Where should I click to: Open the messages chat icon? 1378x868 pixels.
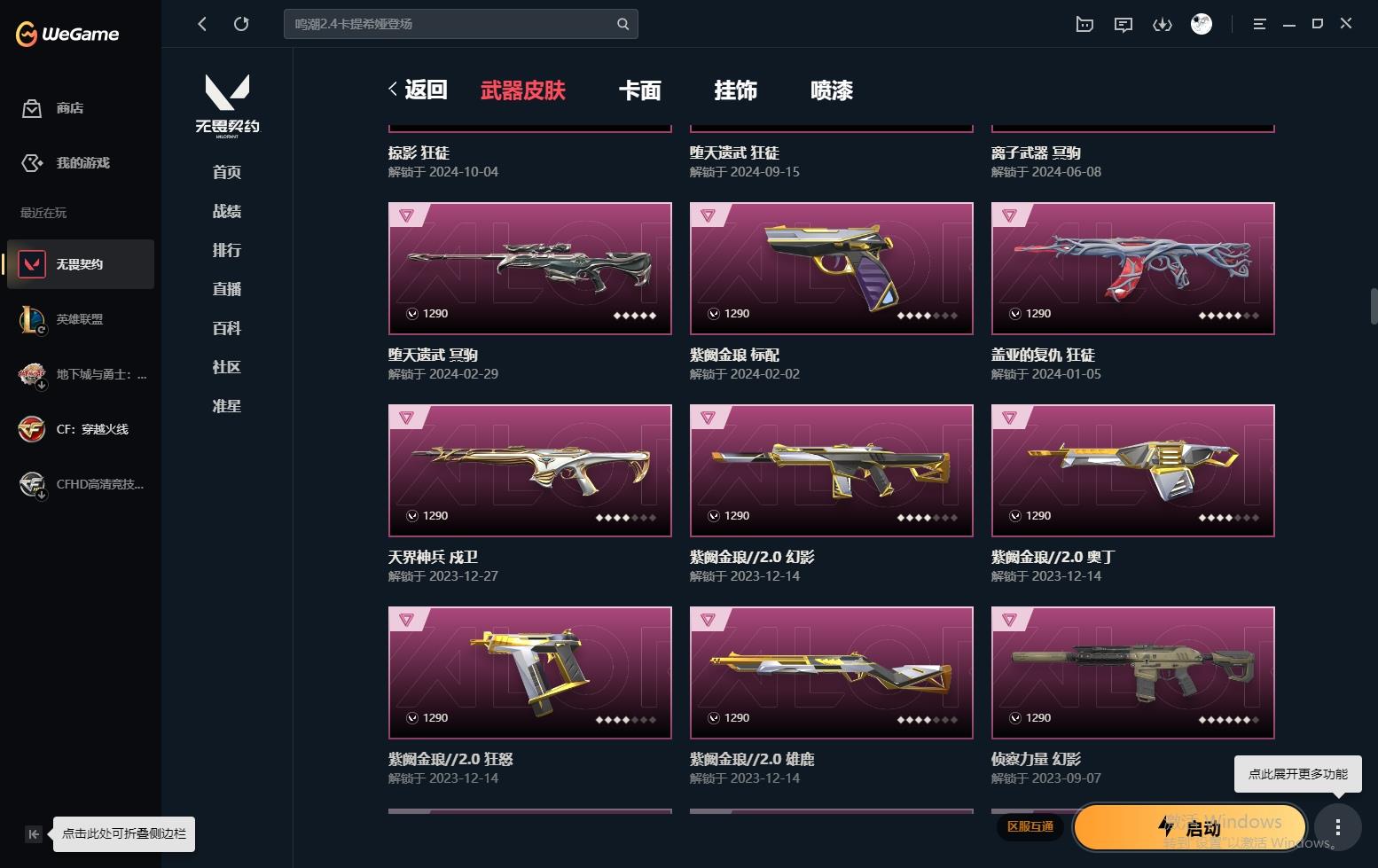1124,24
